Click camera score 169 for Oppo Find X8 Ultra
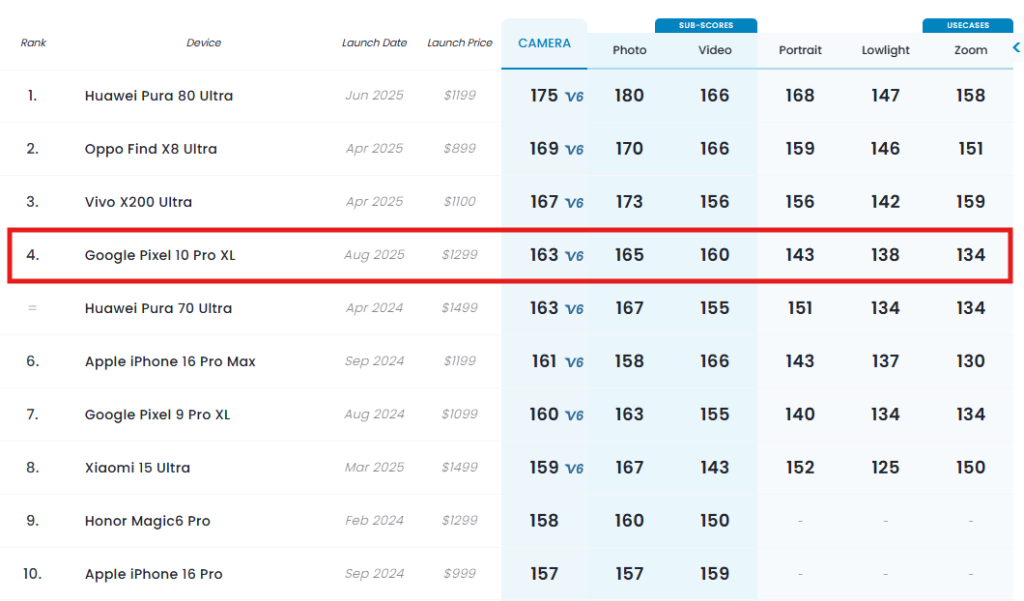This screenshot has width=1024, height=601. pyautogui.click(x=544, y=149)
